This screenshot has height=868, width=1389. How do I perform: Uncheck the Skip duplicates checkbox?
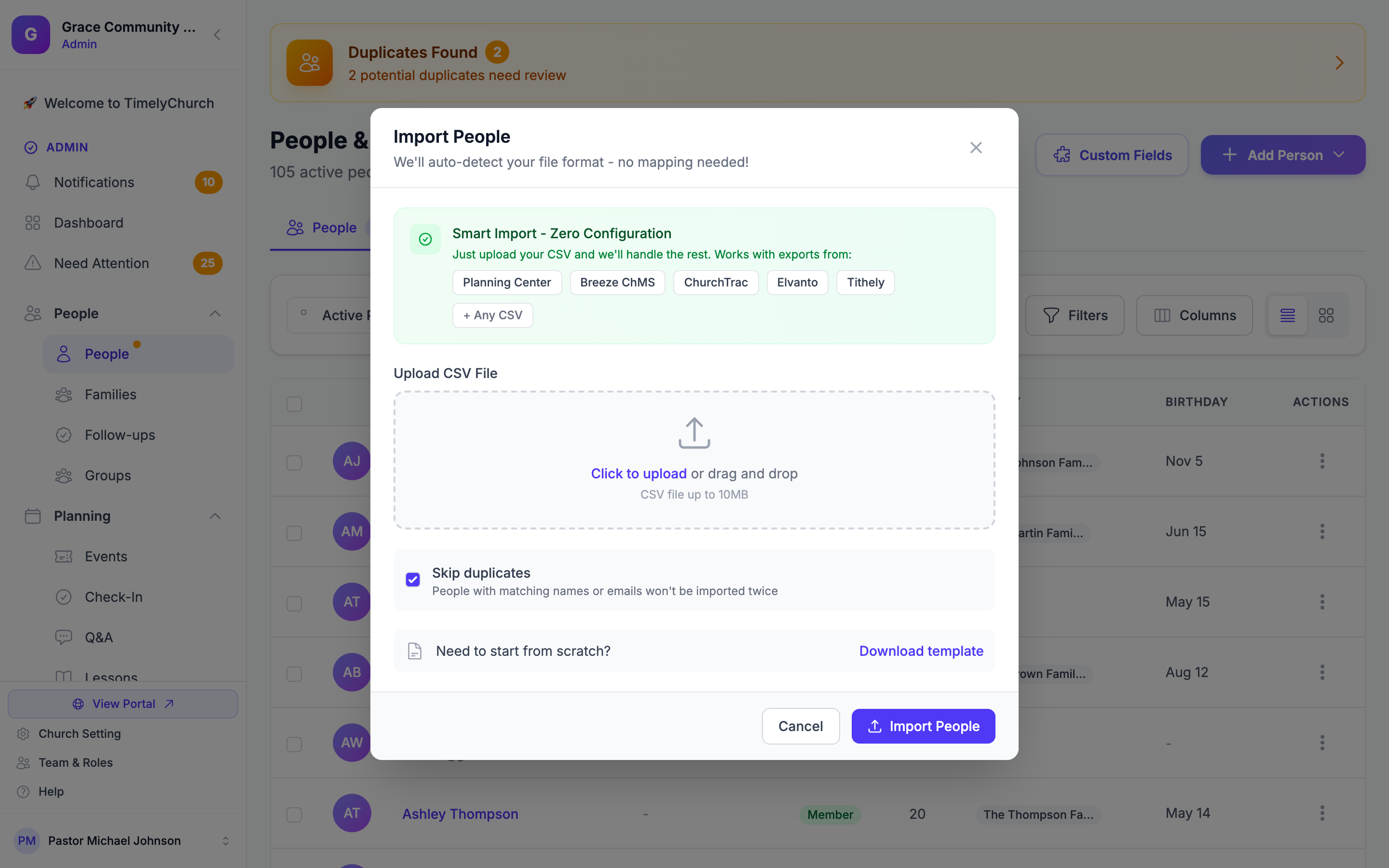(413, 579)
